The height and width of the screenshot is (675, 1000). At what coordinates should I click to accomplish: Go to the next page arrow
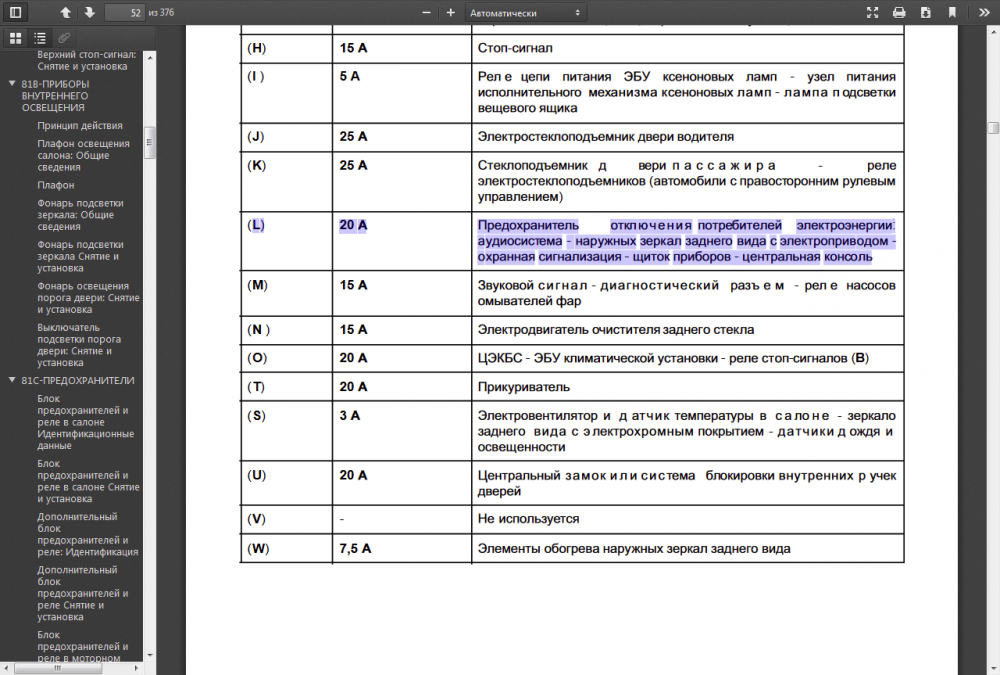(x=89, y=12)
